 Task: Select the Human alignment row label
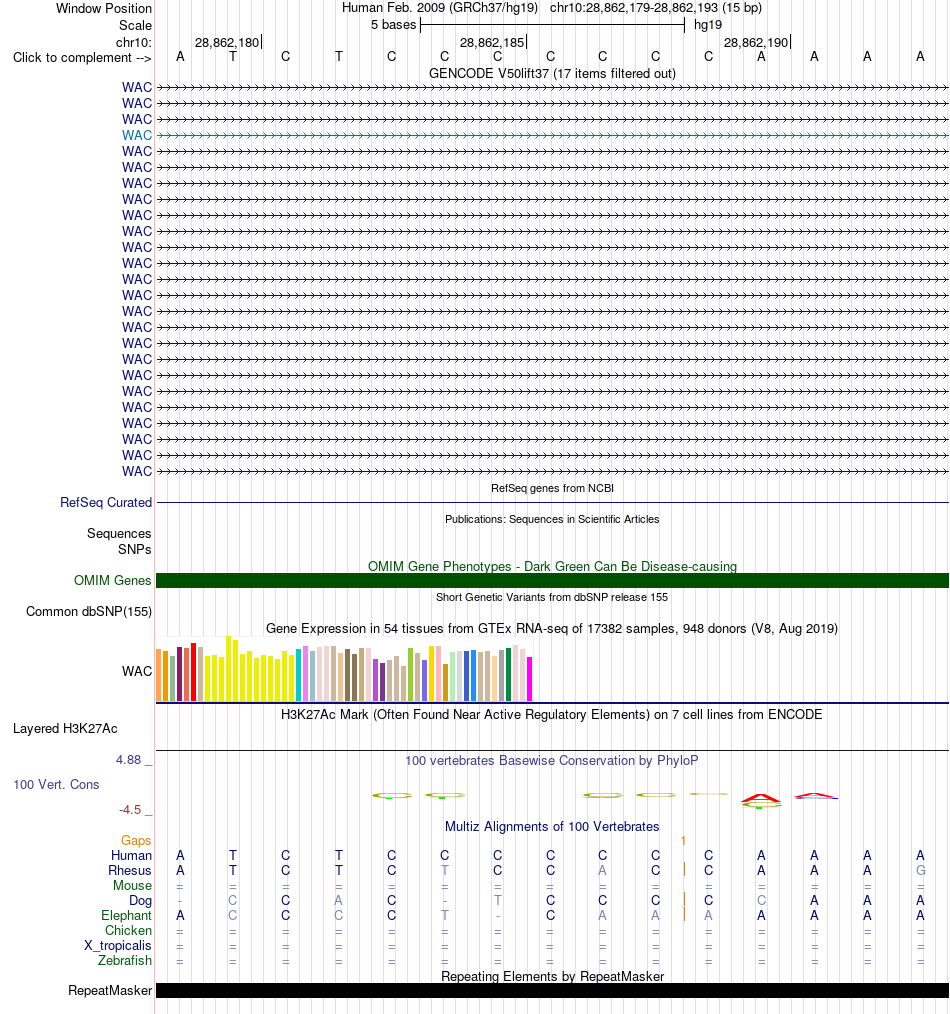point(131,856)
